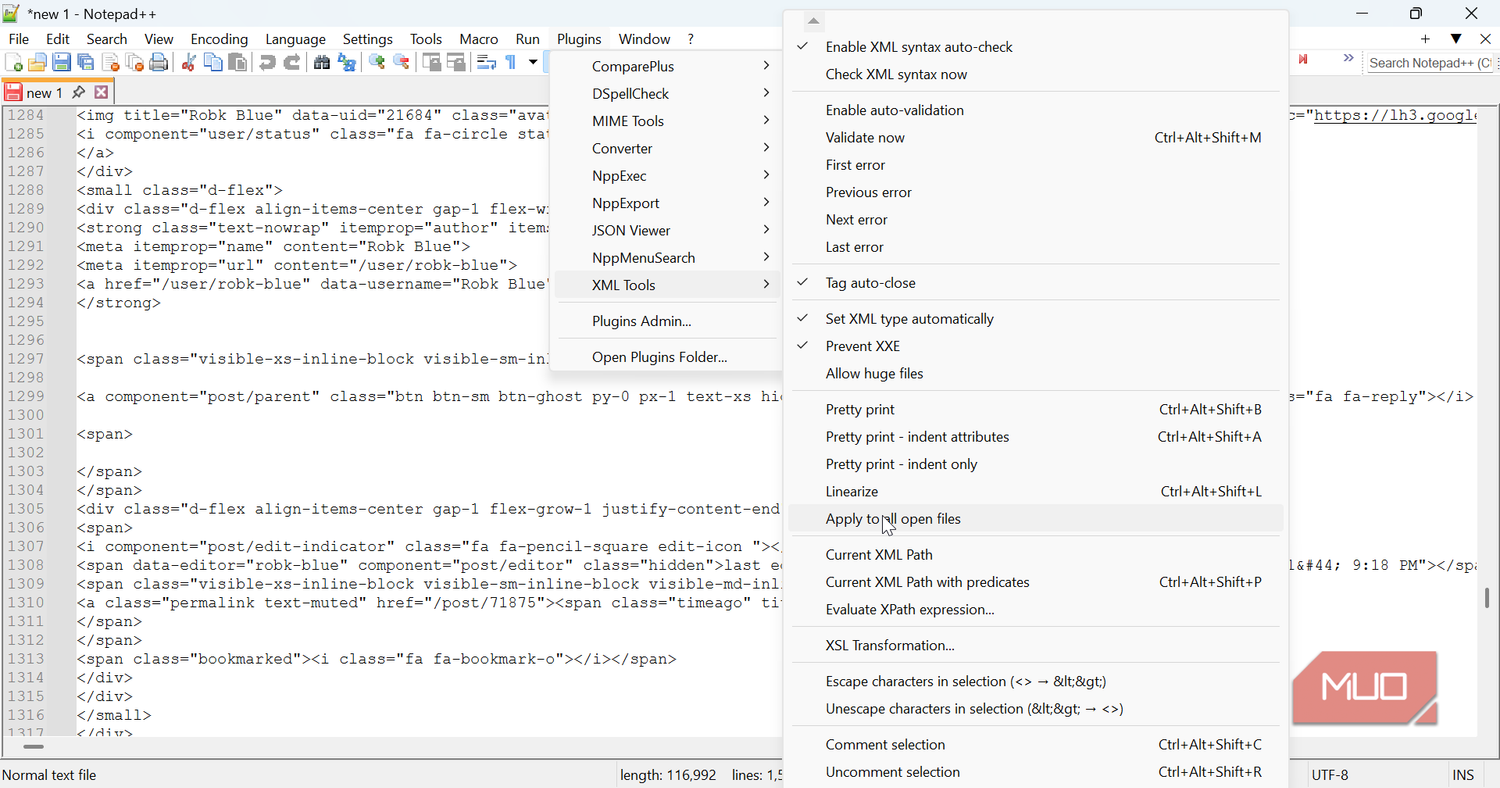This screenshot has width=1500, height=788.
Task: Open the Window menu
Action: pos(644,39)
